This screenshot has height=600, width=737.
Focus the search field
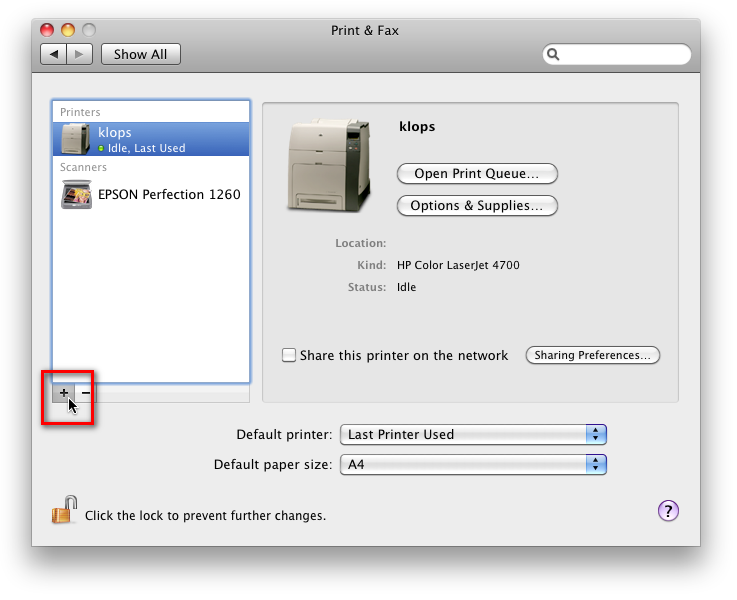point(617,55)
